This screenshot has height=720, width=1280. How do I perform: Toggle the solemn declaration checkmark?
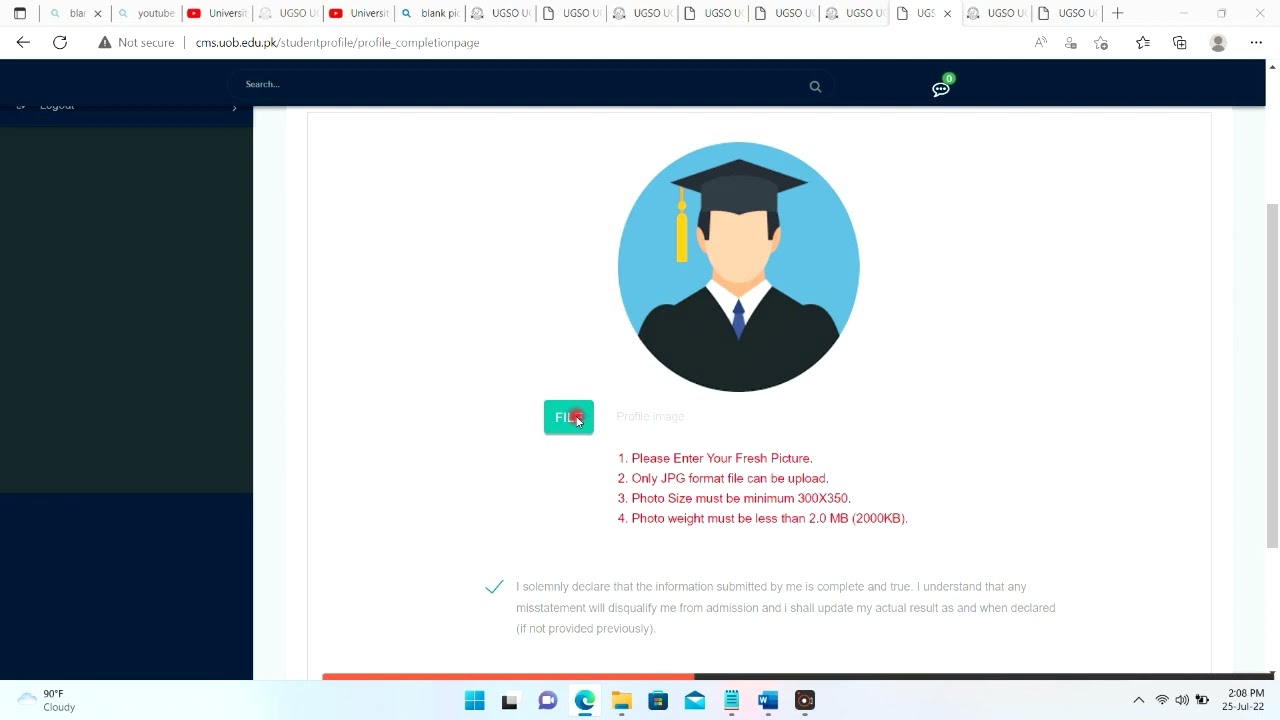coord(494,587)
